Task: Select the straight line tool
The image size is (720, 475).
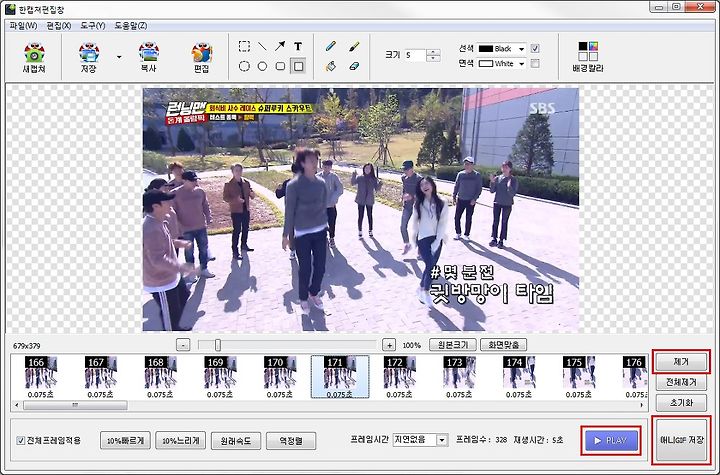Action: pos(262,46)
